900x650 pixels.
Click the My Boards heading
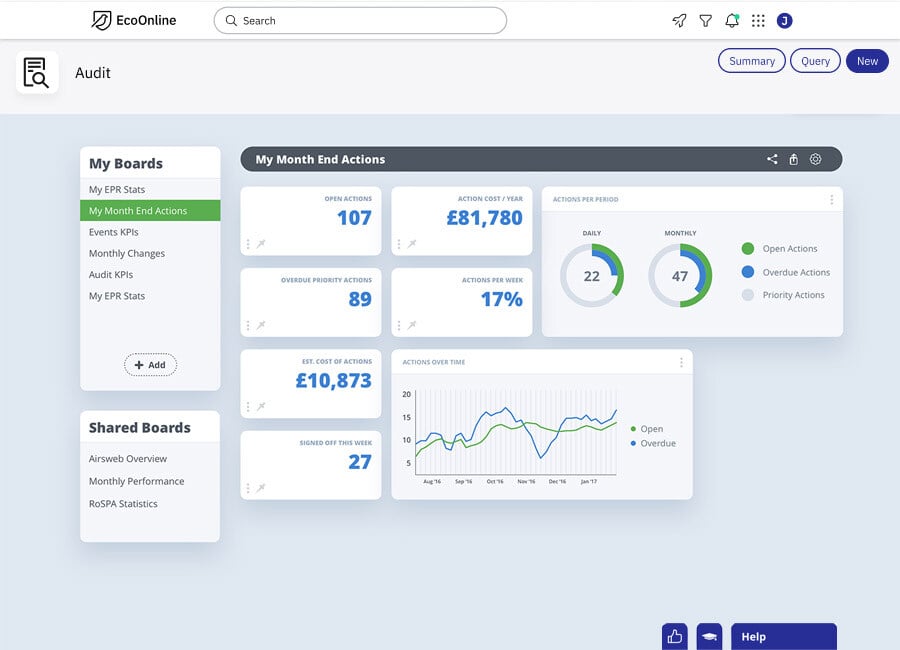click(126, 164)
